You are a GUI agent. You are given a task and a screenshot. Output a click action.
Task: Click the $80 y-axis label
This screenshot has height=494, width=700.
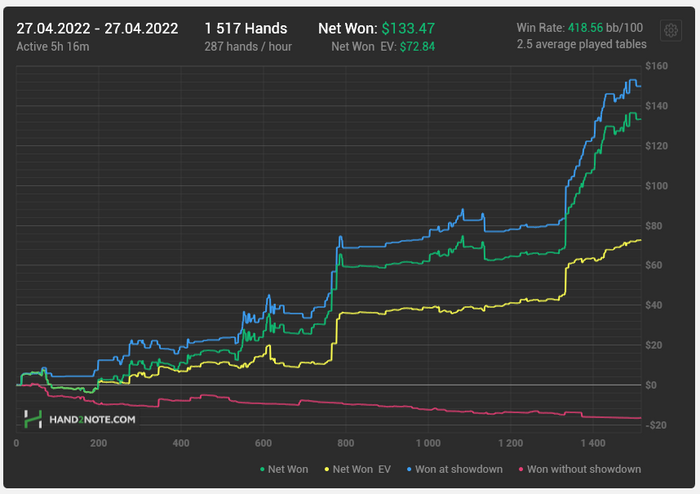[654, 226]
